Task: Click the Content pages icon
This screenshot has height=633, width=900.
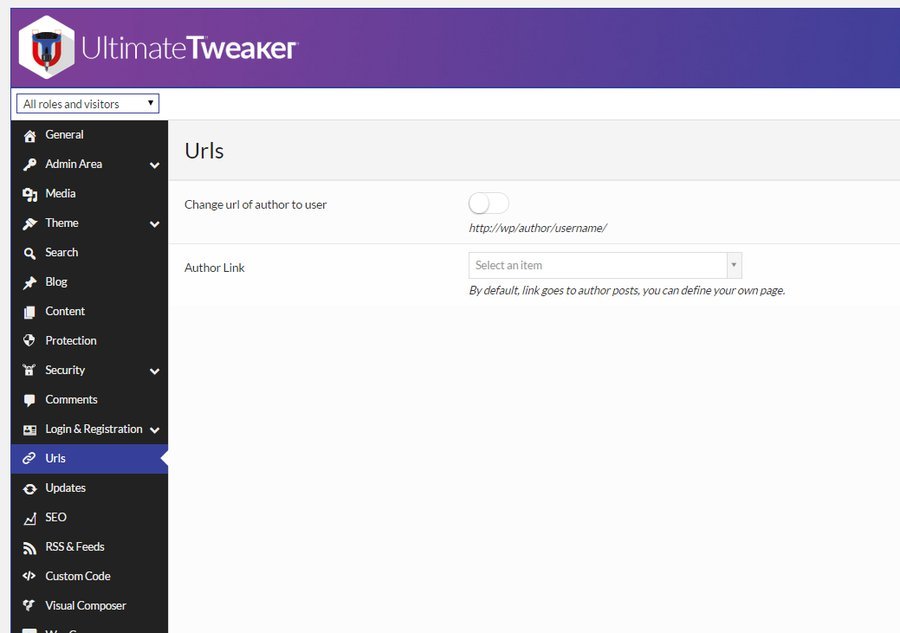Action: [30, 312]
